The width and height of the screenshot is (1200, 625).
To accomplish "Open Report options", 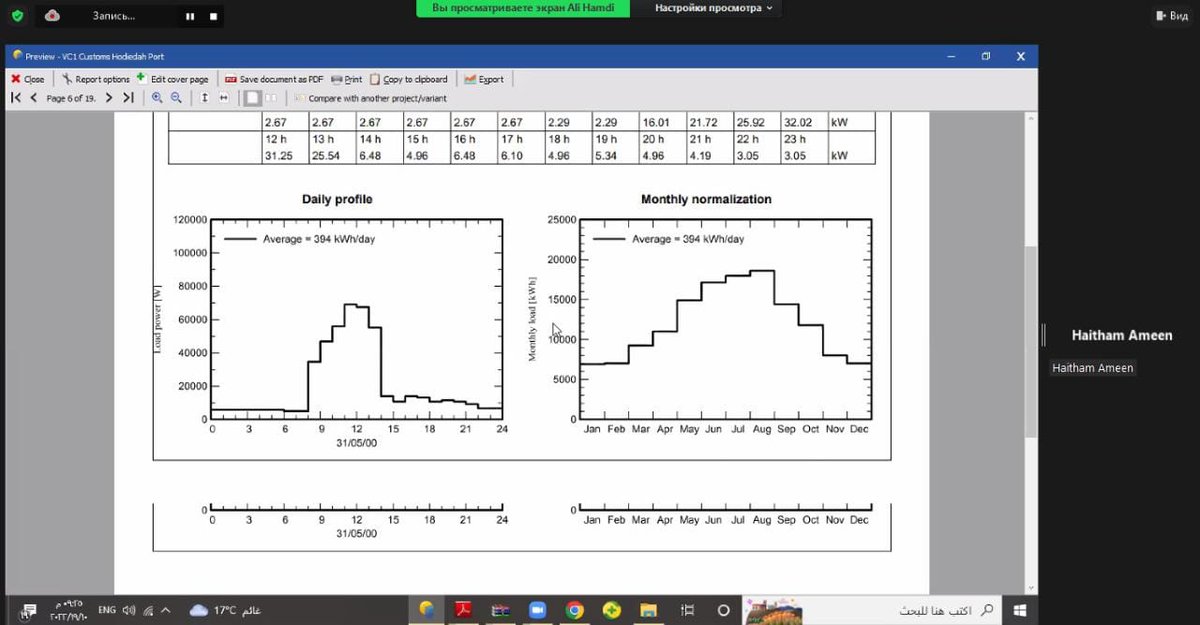I will [x=96, y=79].
